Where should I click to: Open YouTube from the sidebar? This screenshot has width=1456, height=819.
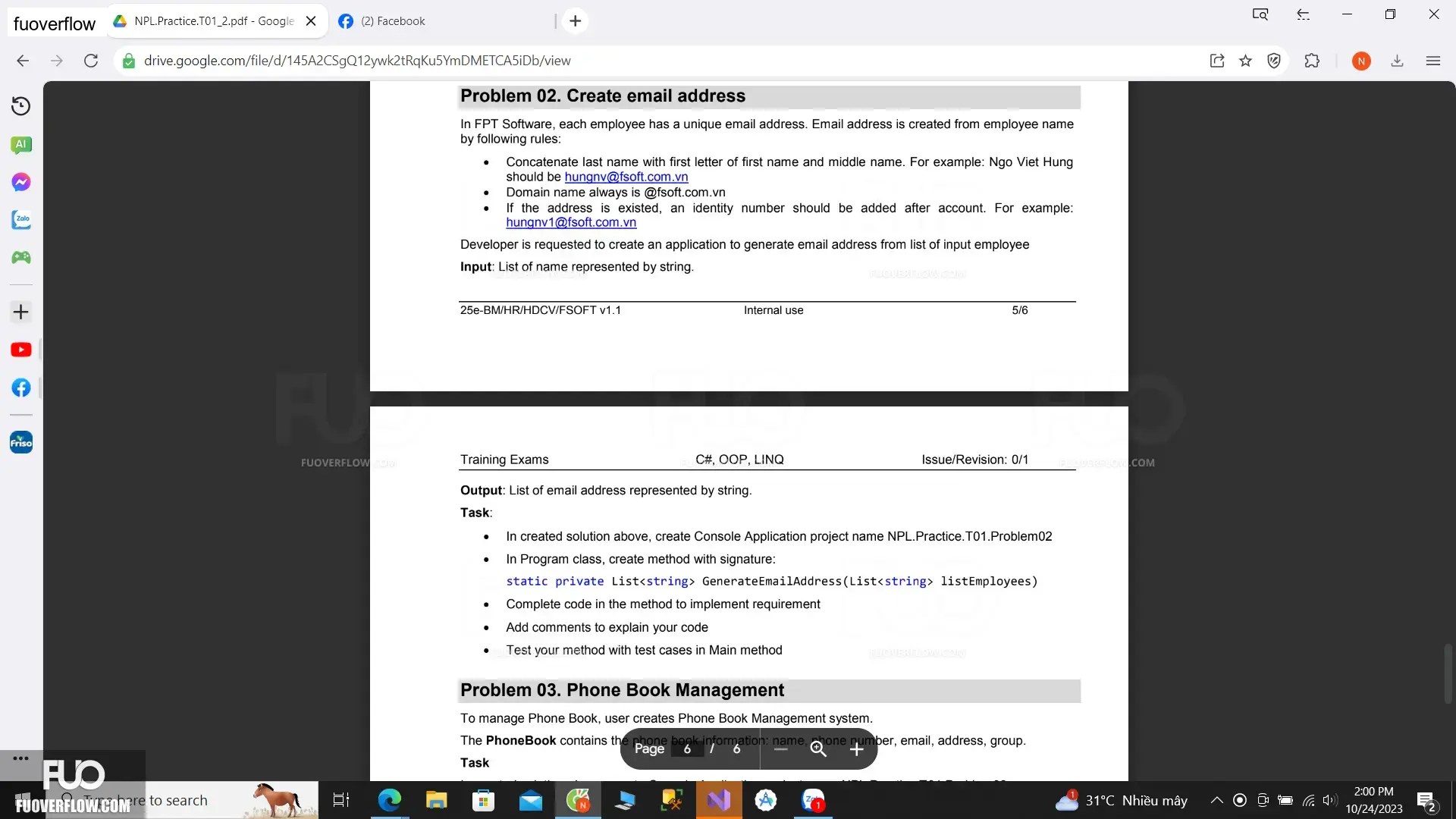tap(21, 350)
